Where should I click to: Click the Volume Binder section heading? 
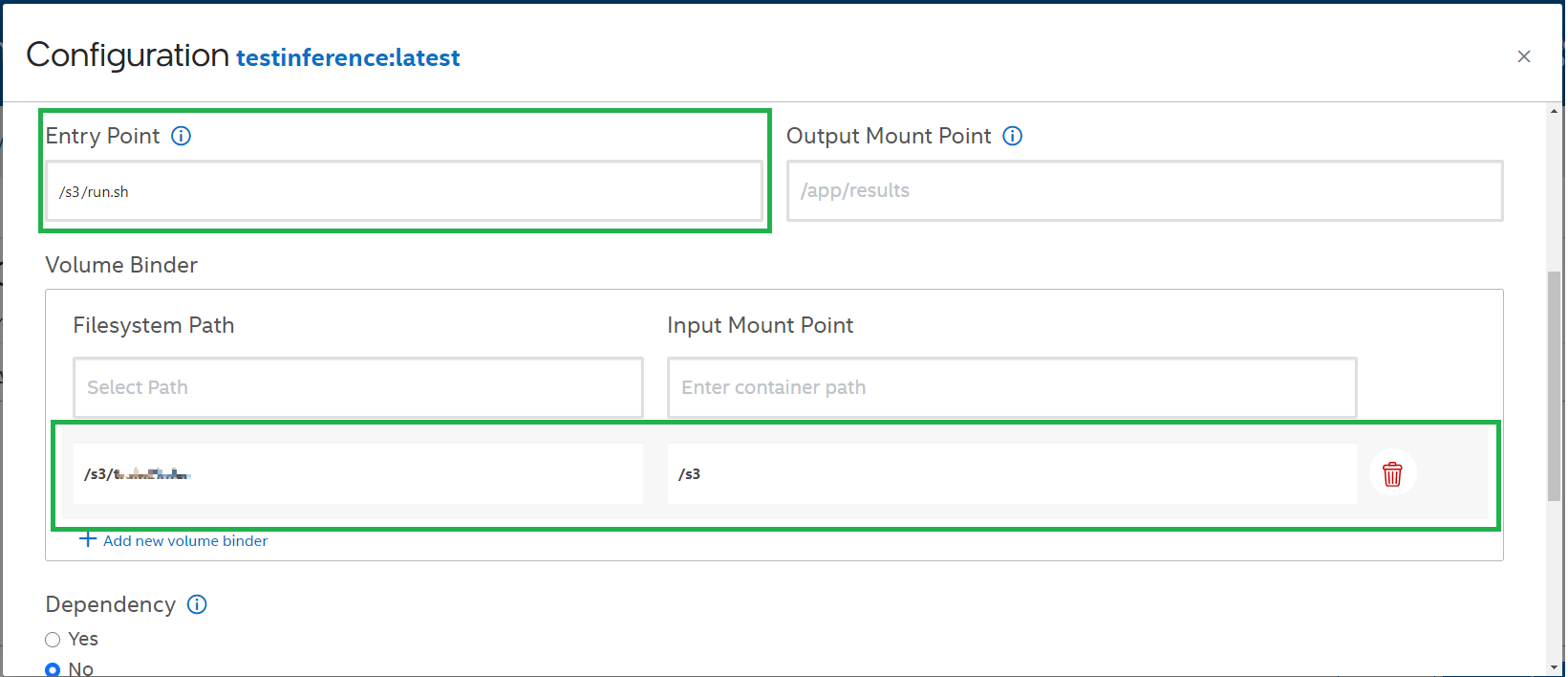coord(121,265)
